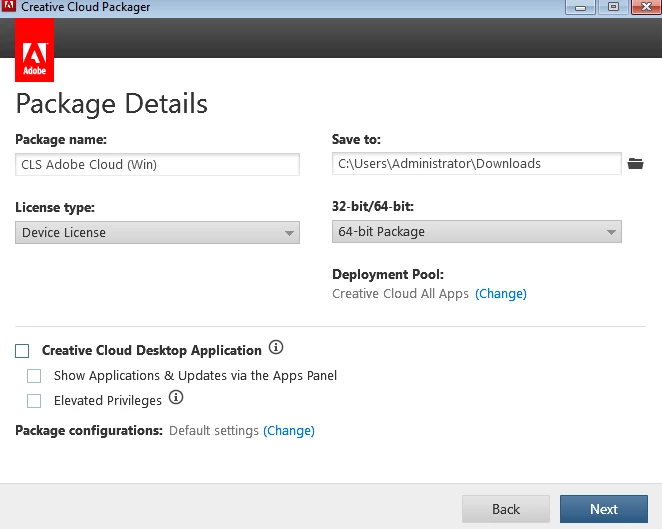This screenshot has height=529, width=662.
Task: Minimize the Creative Cloud Packager window
Action: pyautogui.click(x=580, y=7)
